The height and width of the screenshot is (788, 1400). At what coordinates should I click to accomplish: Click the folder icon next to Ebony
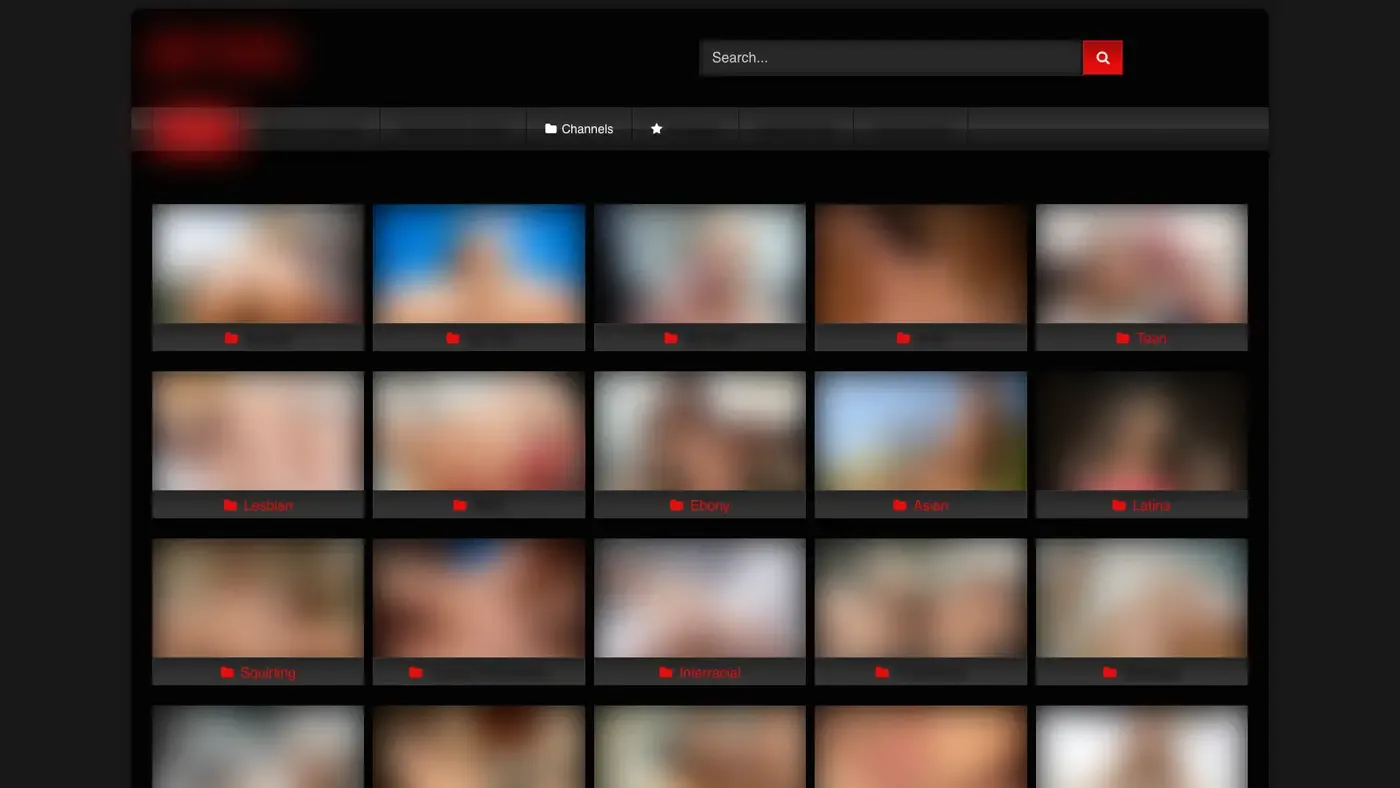677,506
